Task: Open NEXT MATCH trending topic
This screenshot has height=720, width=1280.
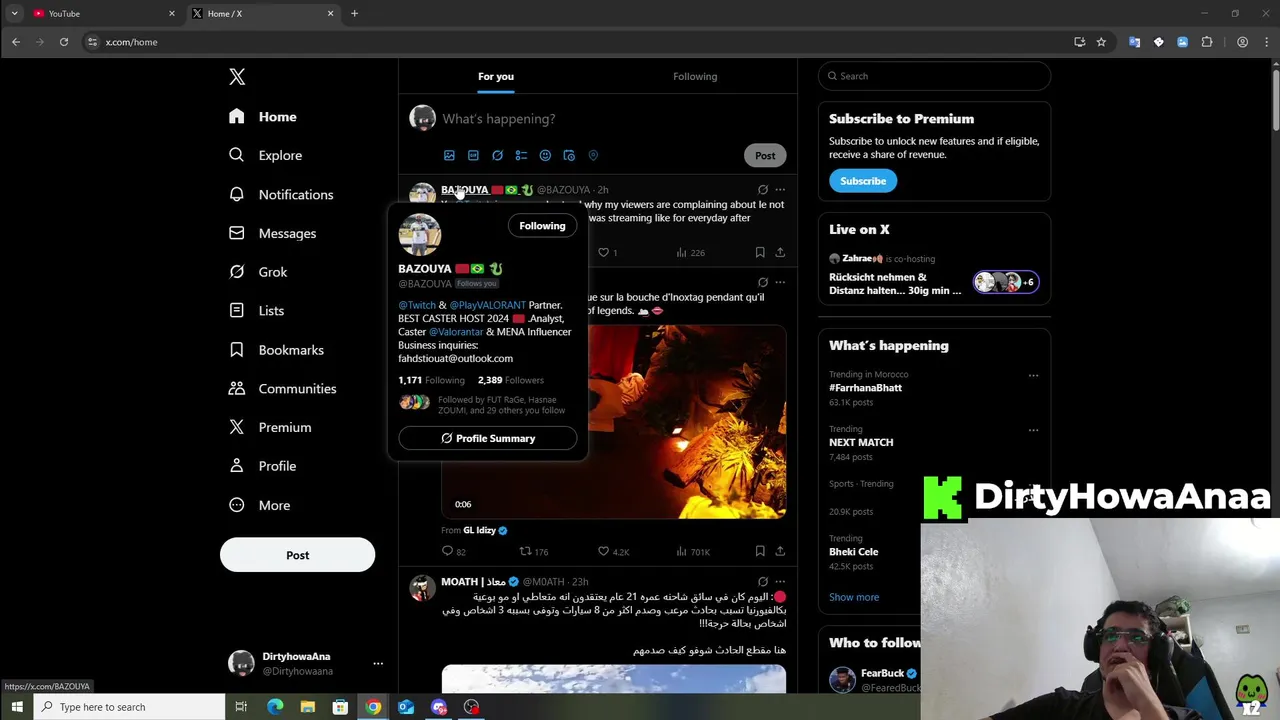Action: click(x=861, y=442)
